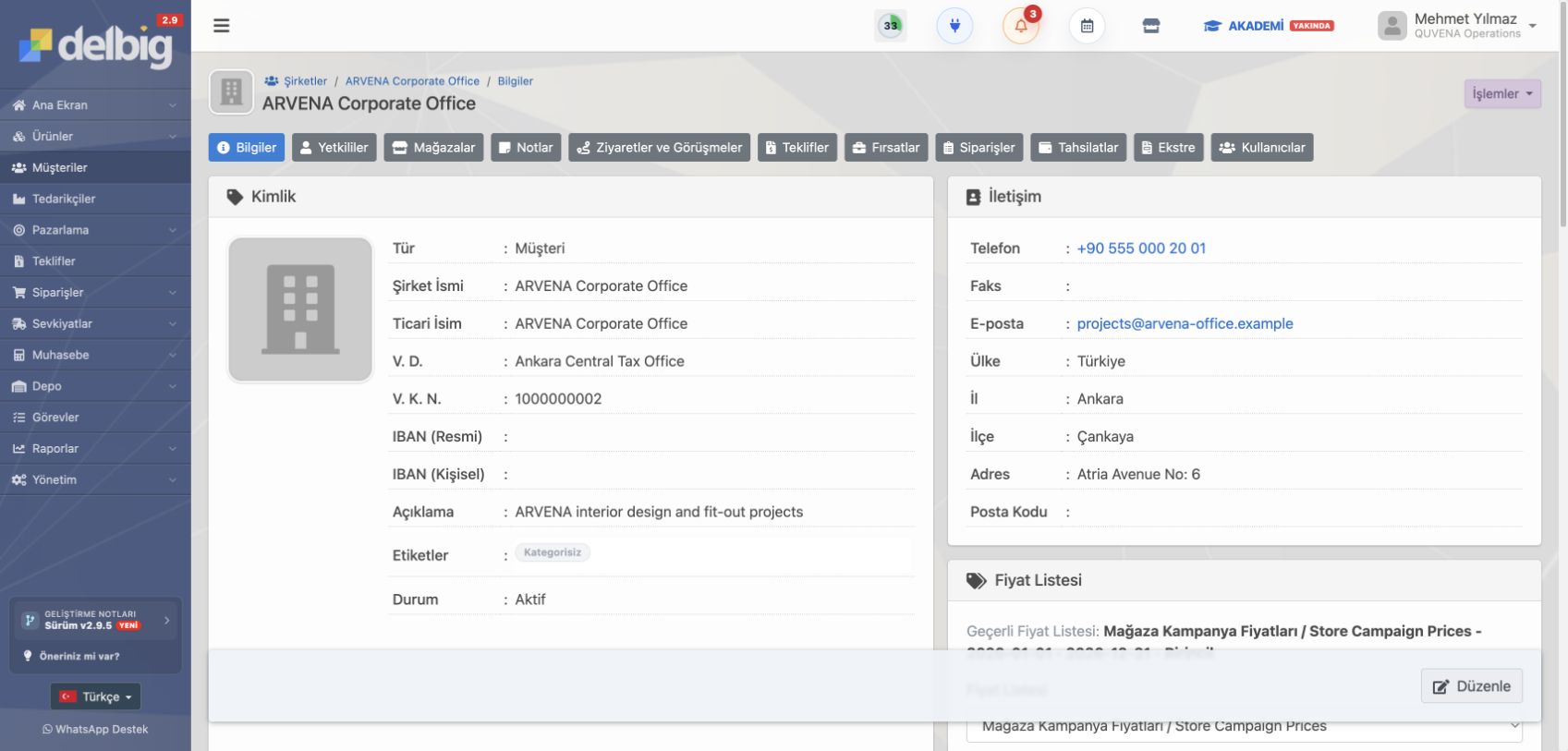Screen dimensions: 1568x751
Task: Open the notifications bell icon
Action: pos(1021,26)
